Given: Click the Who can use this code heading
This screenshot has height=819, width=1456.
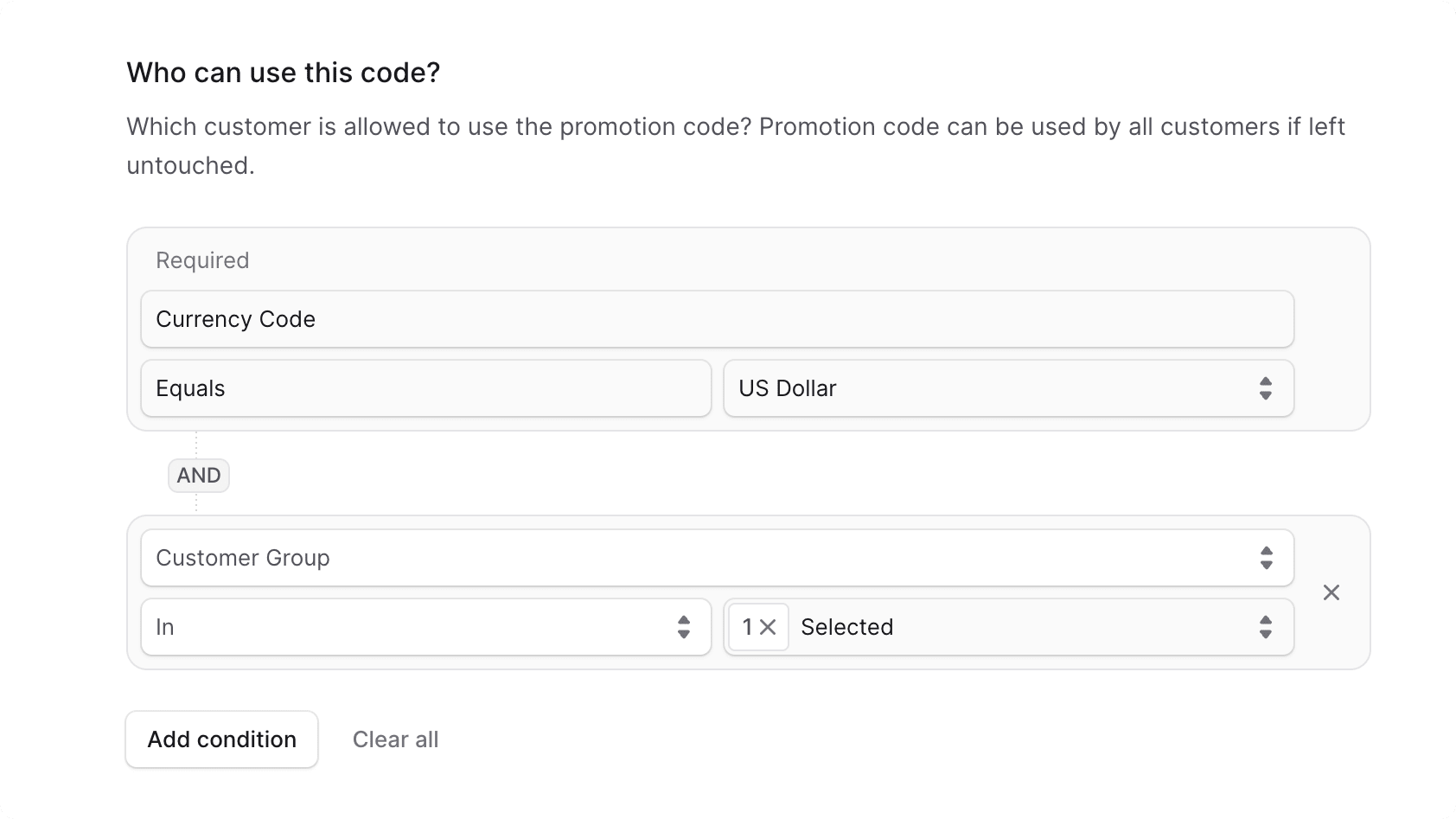Looking at the screenshot, I should pos(283,72).
